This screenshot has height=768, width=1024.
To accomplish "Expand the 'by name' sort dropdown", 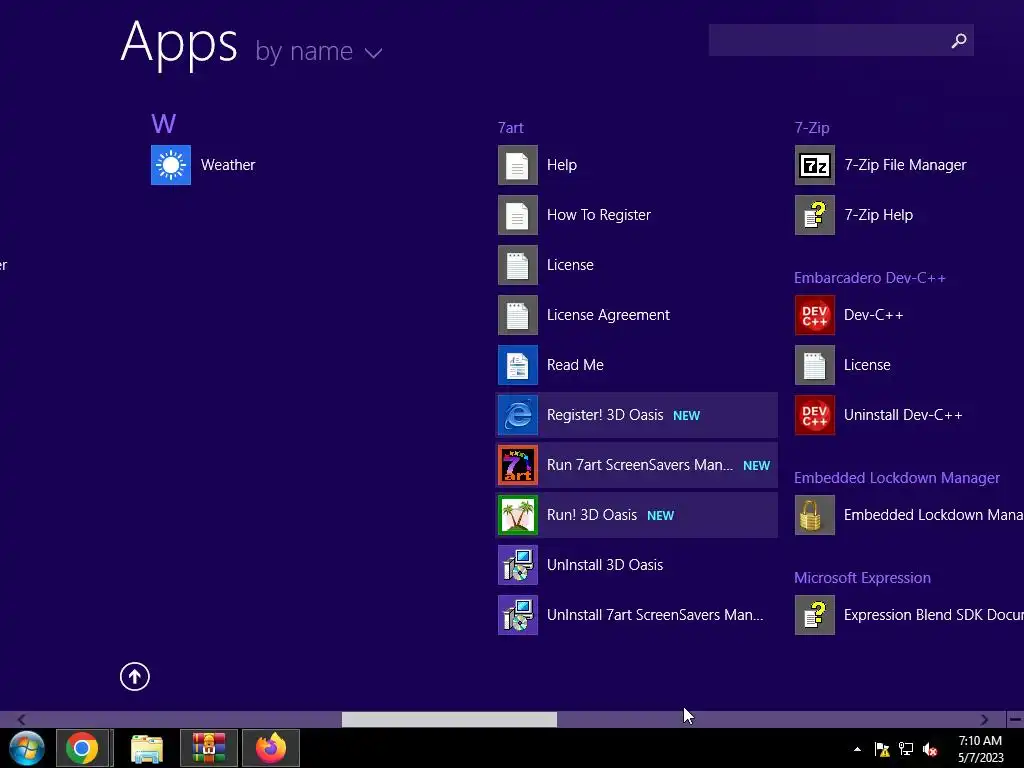I will (x=318, y=51).
